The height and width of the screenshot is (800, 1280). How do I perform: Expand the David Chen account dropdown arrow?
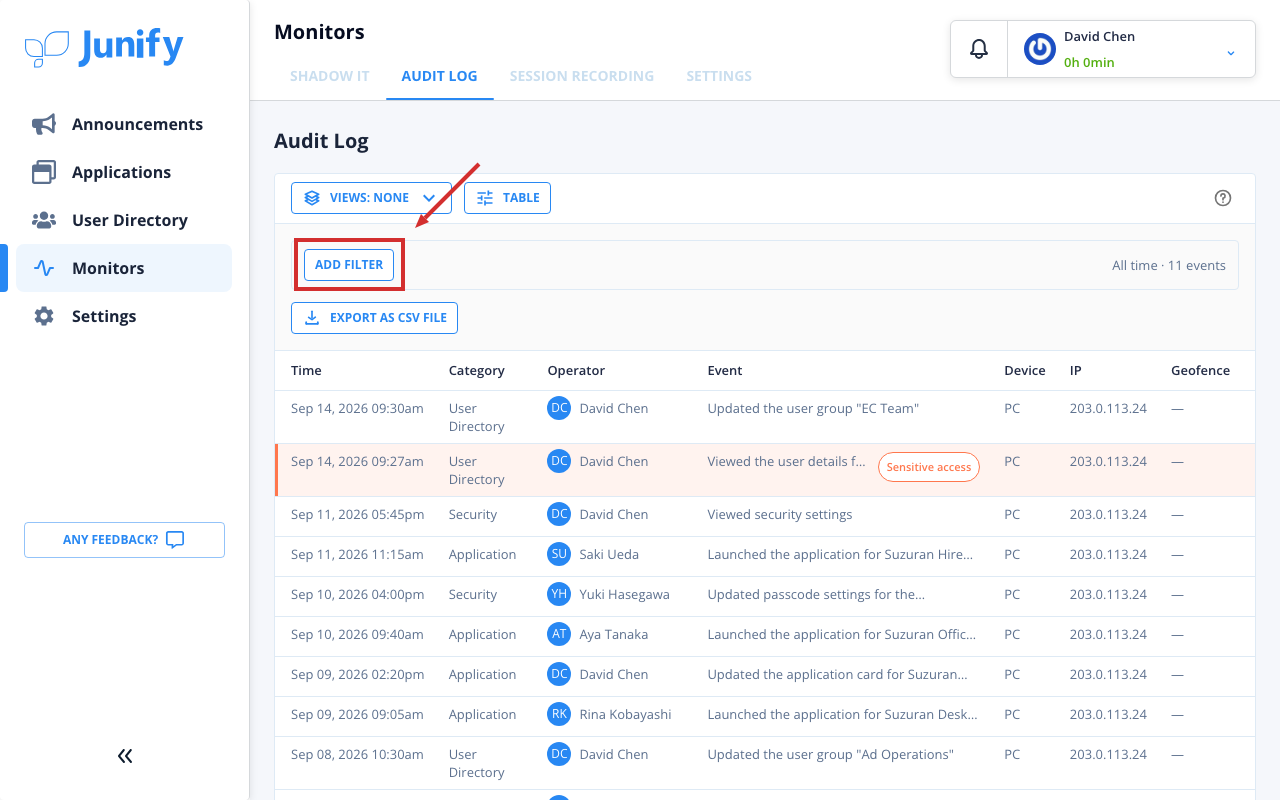pos(1231,53)
